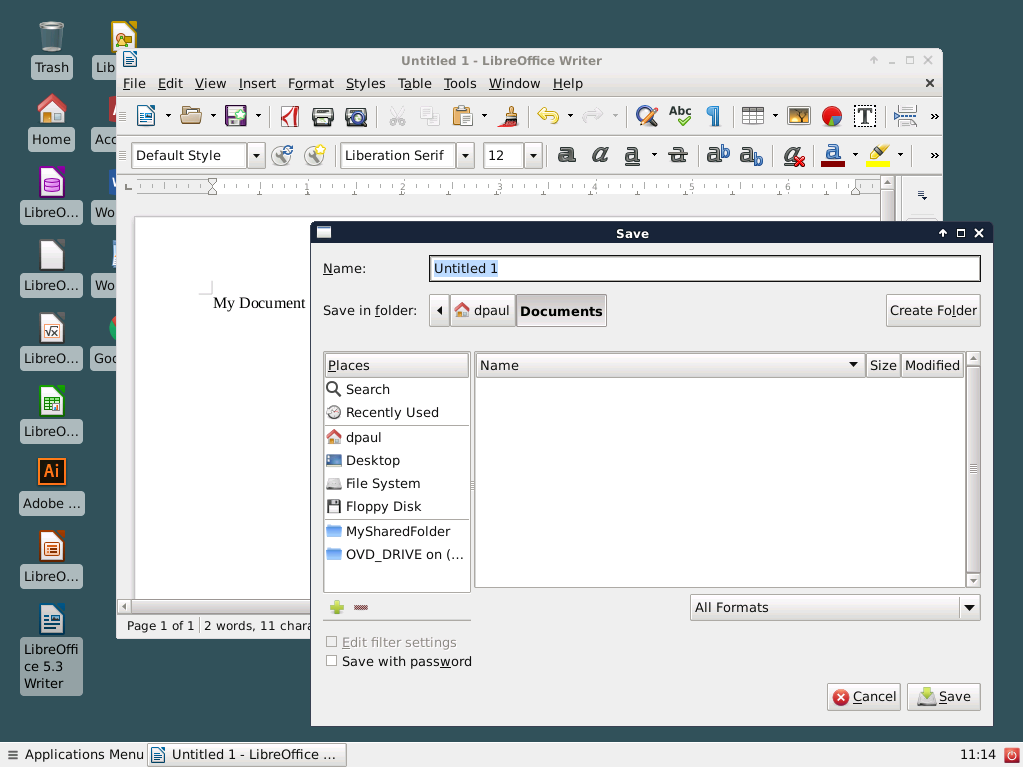Click the Create Folder button
The width and height of the screenshot is (1023, 767).
coord(932,310)
